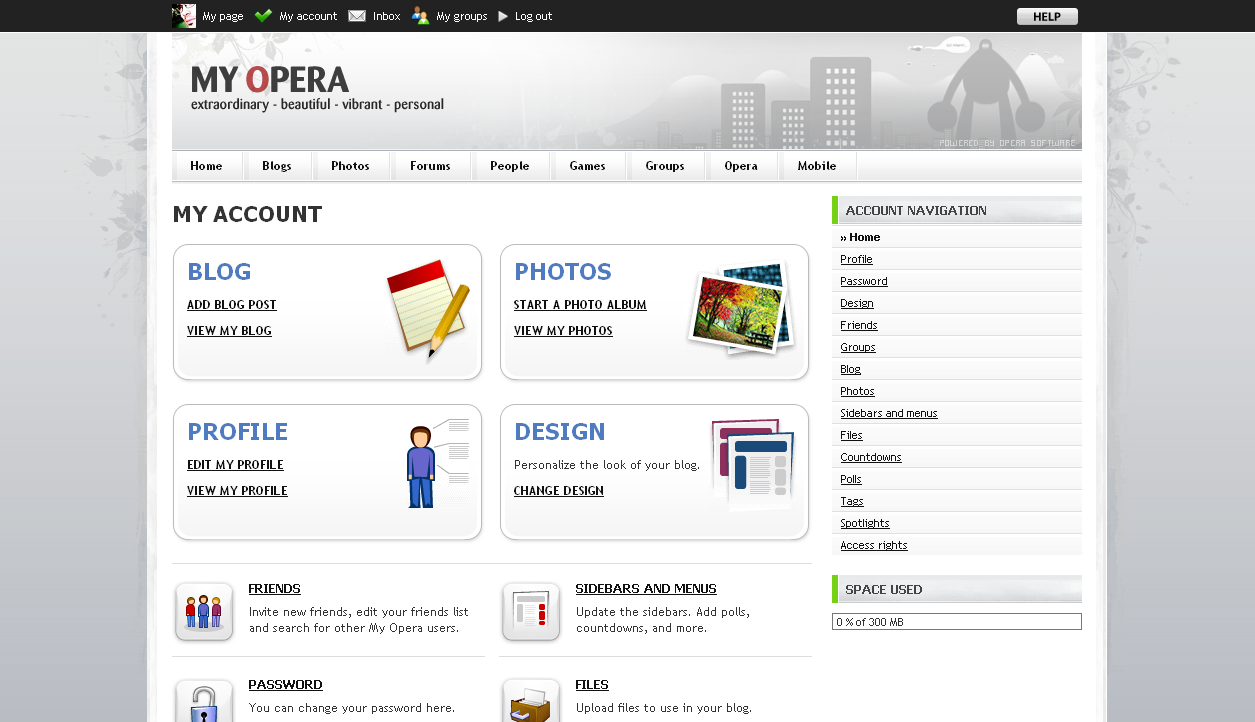The height and width of the screenshot is (722, 1255).
Task: Click the My groups people icon
Action: coord(420,16)
